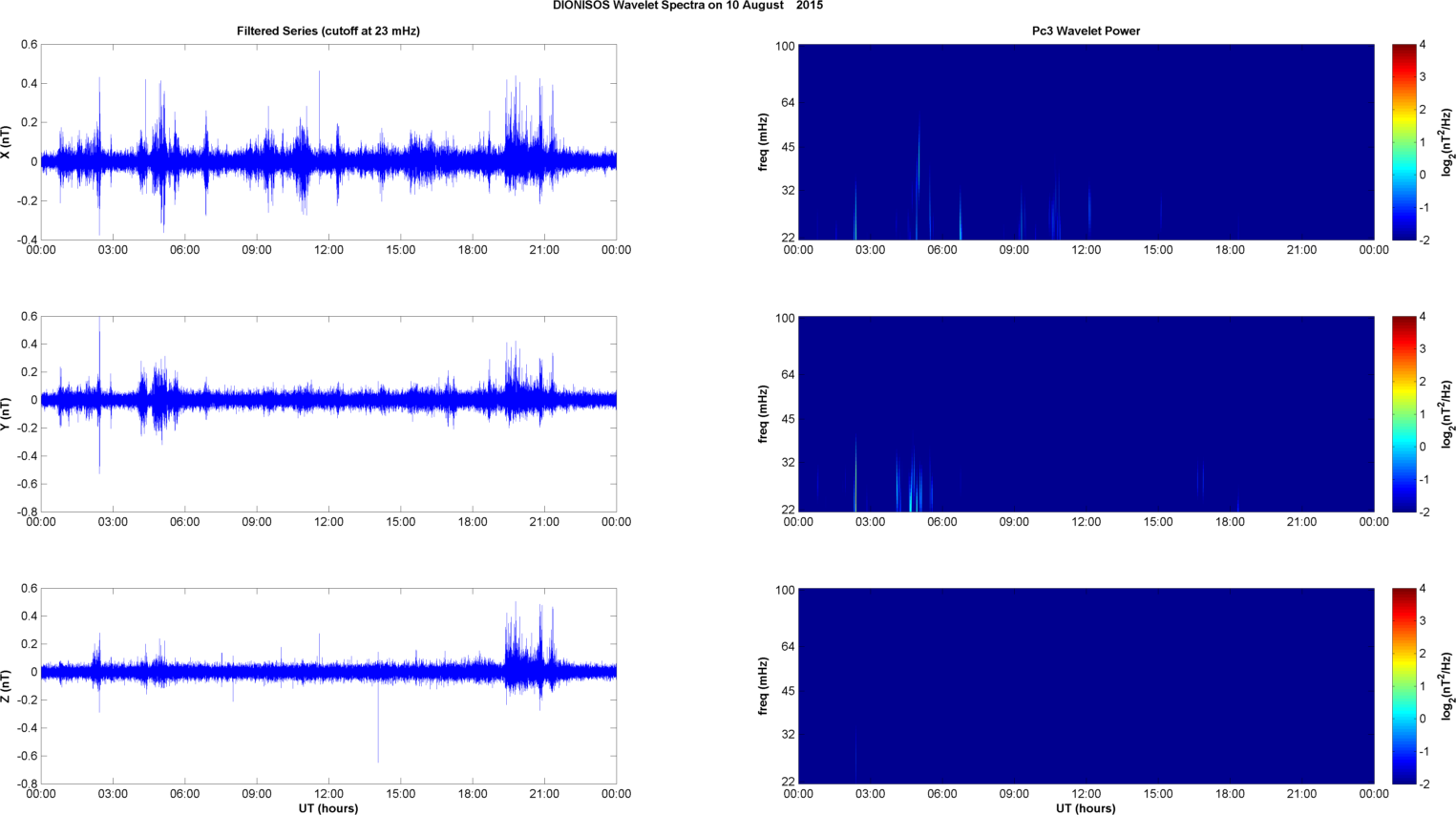Click the Y component filtered time series plot

click(x=328, y=414)
